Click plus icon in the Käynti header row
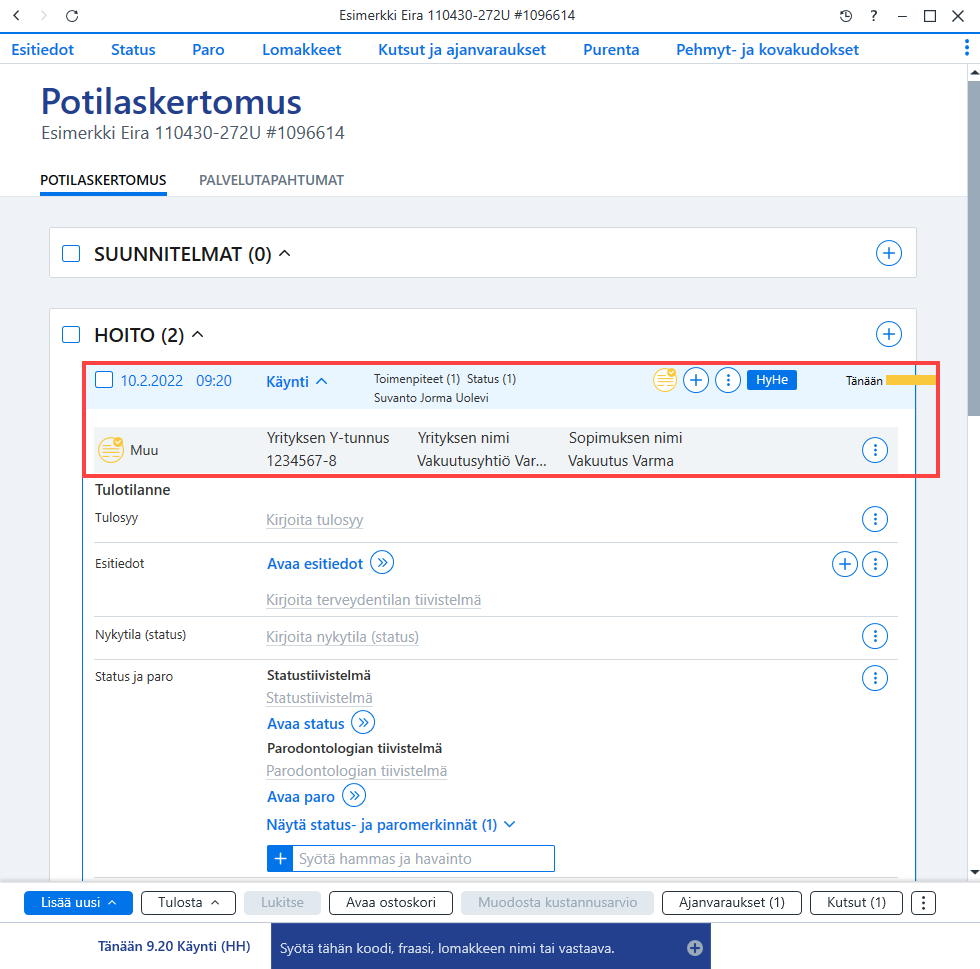 [x=695, y=379]
